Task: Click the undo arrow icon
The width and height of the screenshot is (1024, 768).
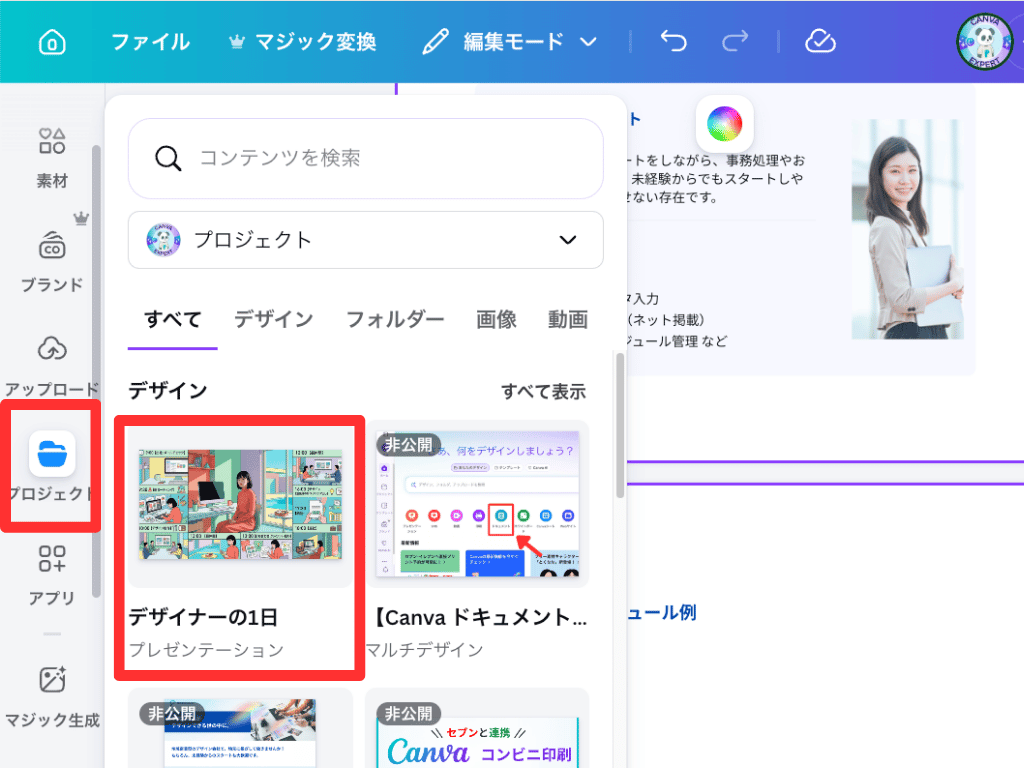Action: 672,41
